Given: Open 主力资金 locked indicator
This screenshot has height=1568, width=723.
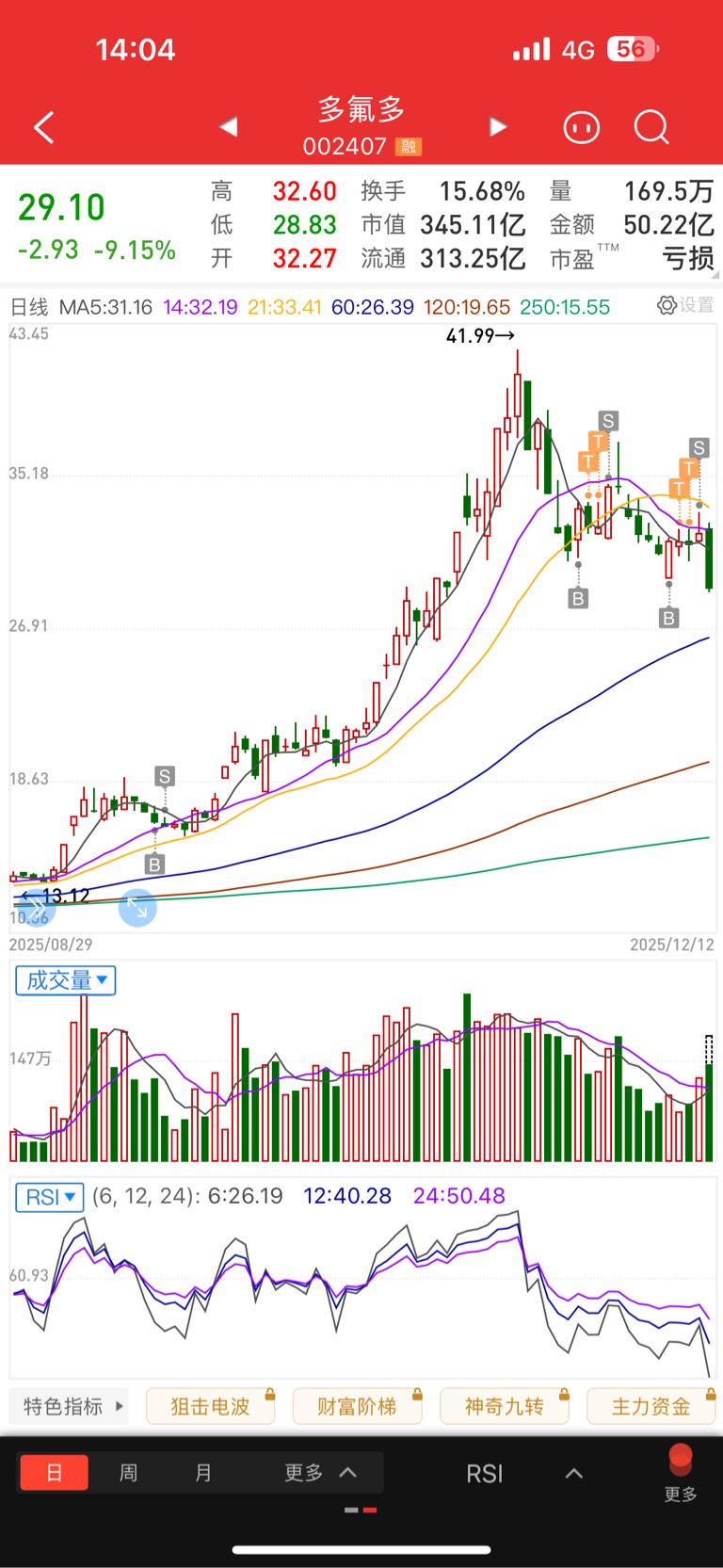Looking at the screenshot, I should (651, 1406).
